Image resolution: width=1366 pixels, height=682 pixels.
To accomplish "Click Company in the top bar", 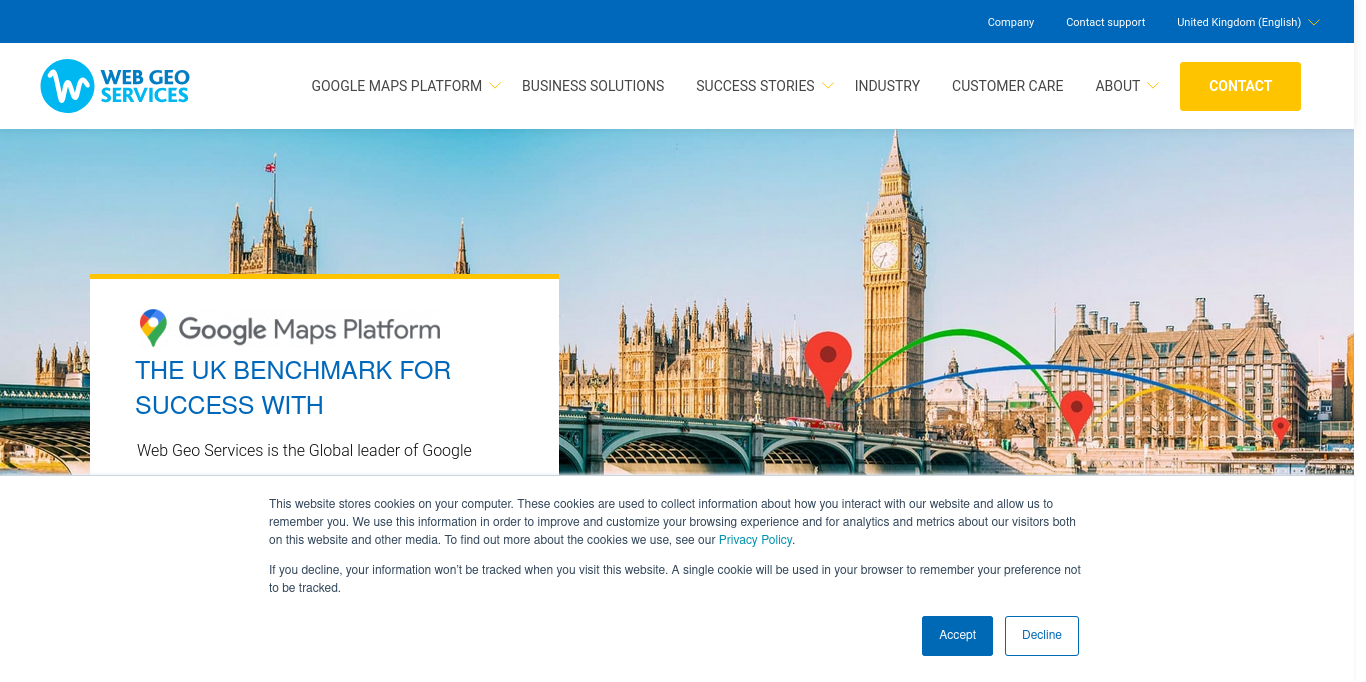I will coord(1010,21).
